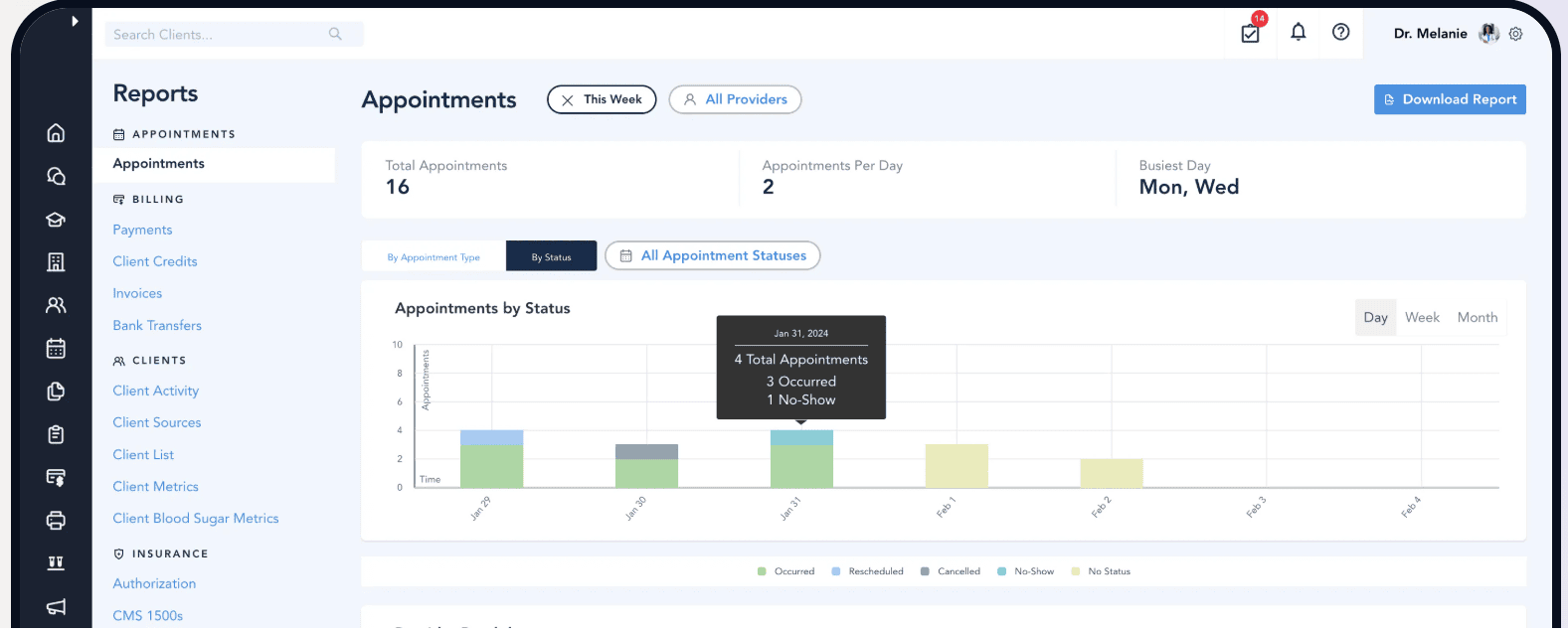This screenshot has height=632, width=1568.
Task: Open the billing card icon in sidebar
Action: [56, 478]
